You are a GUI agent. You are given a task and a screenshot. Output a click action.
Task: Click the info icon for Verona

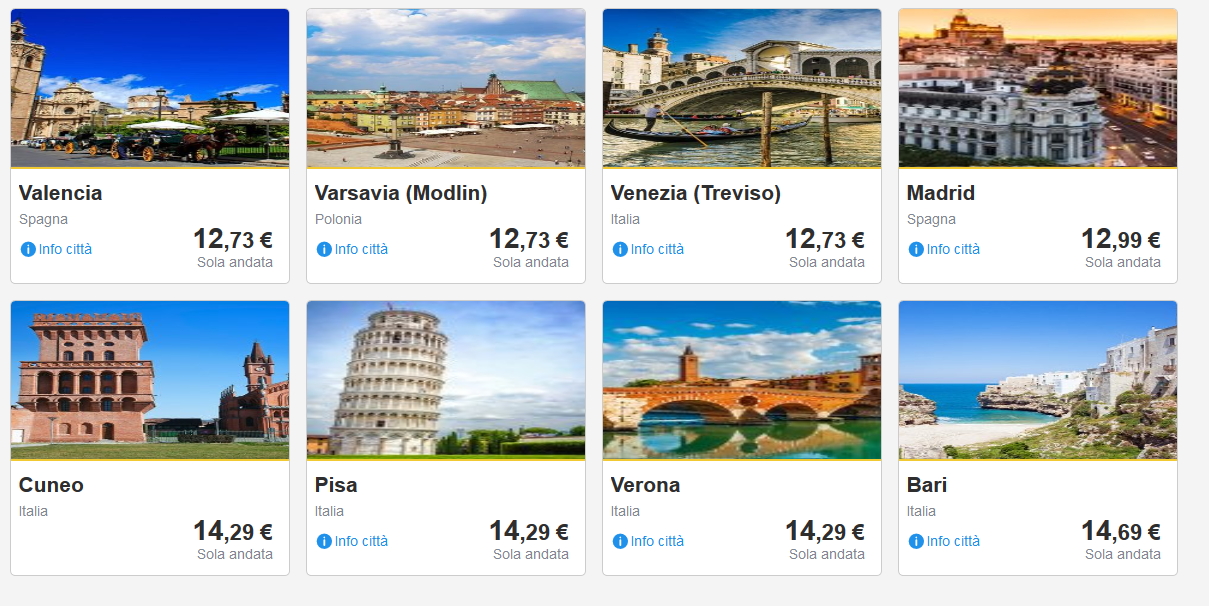coord(620,541)
